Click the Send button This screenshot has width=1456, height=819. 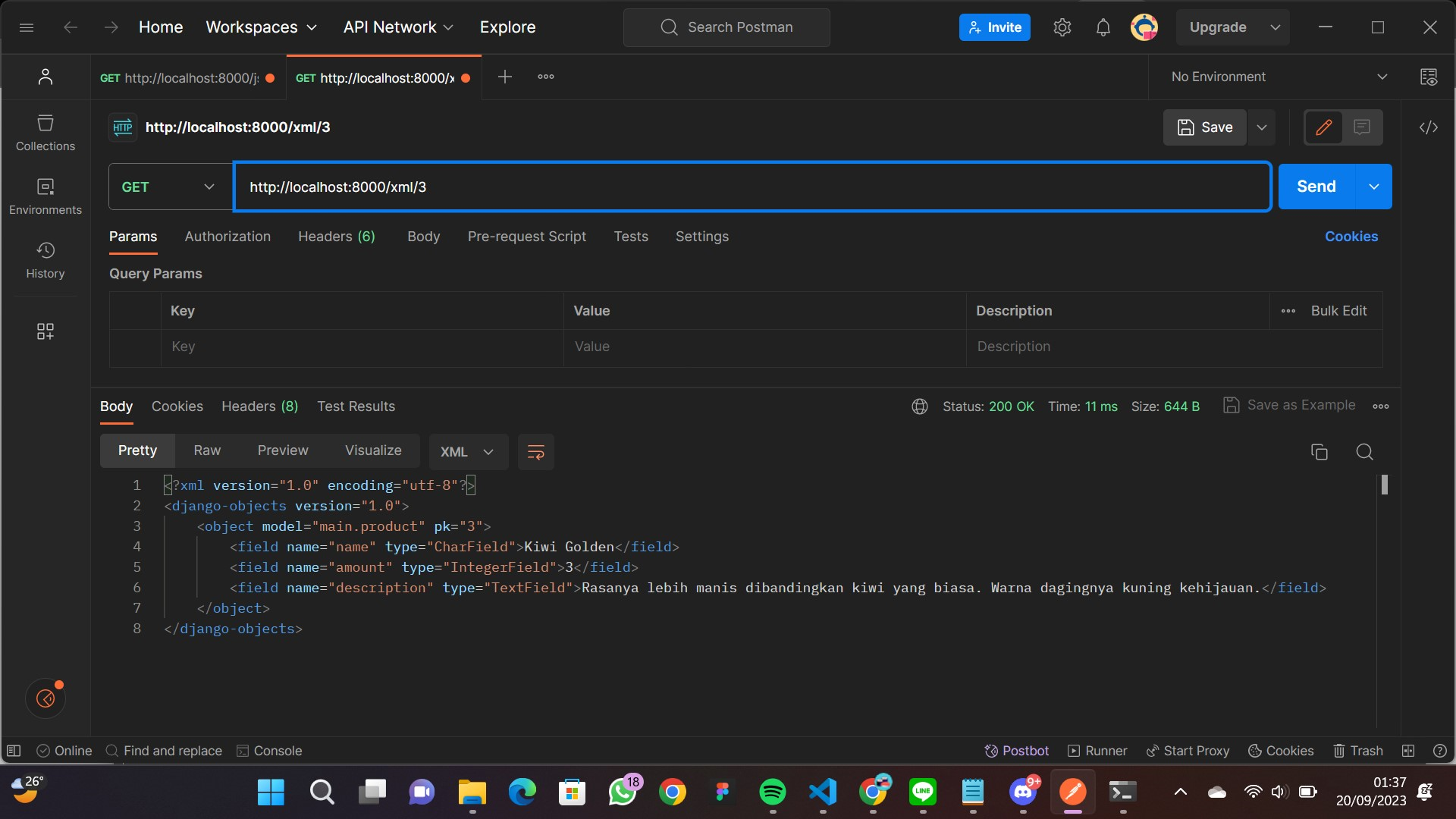click(x=1316, y=186)
